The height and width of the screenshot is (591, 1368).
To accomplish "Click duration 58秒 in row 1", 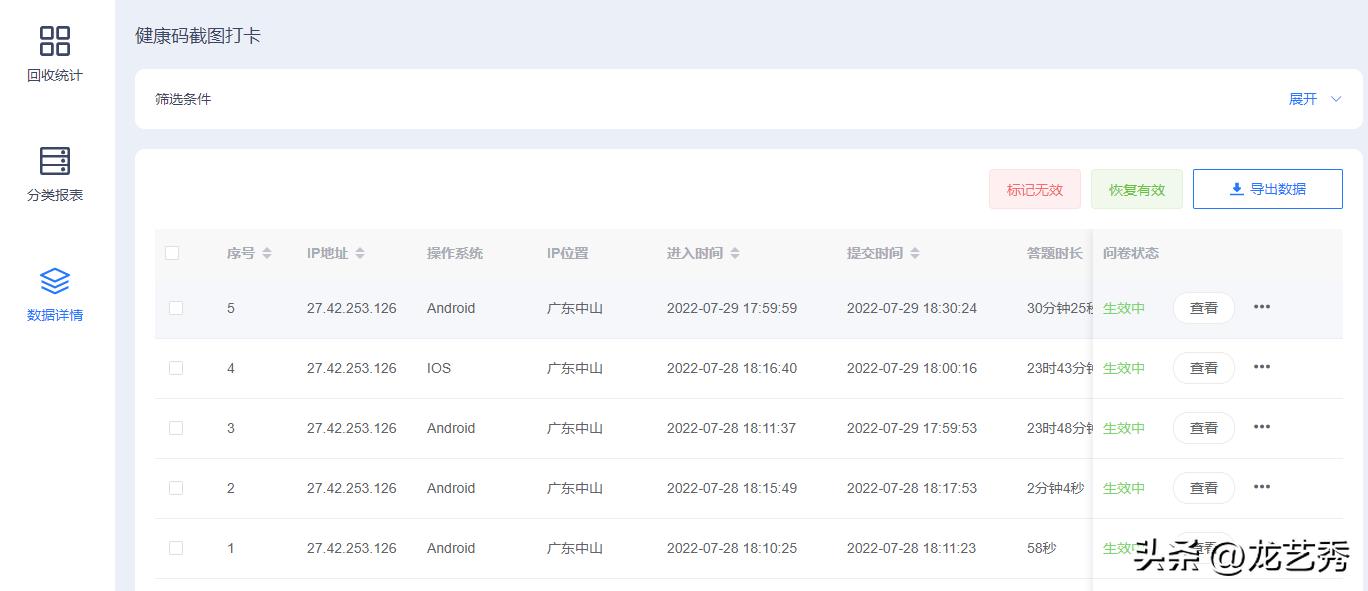I will (1041, 548).
